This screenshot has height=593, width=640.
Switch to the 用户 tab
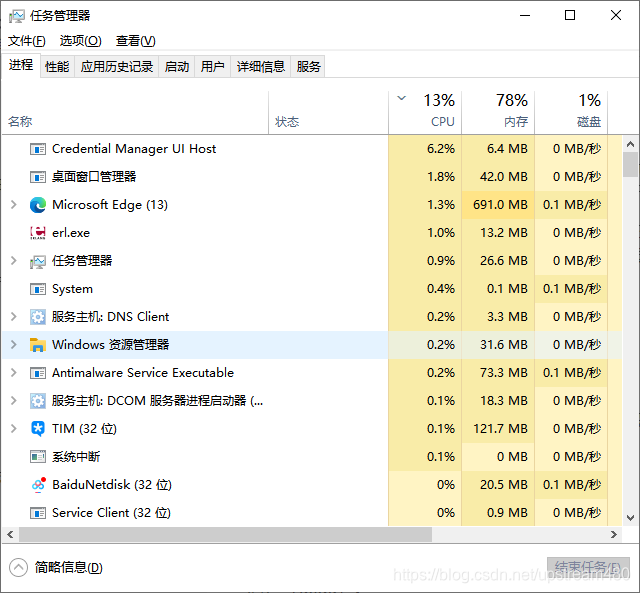click(x=213, y=67)
